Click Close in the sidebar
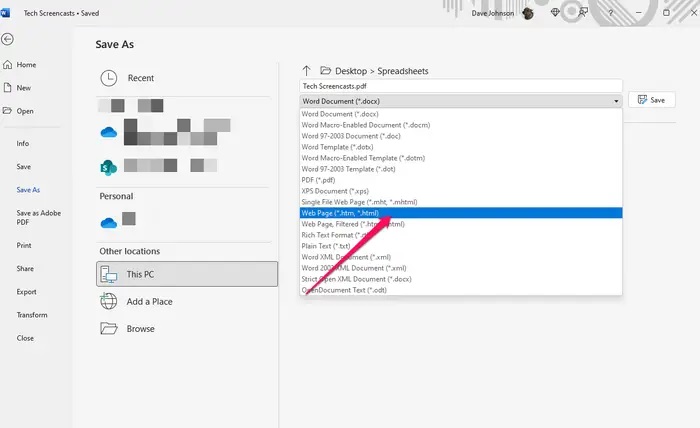 25,338
